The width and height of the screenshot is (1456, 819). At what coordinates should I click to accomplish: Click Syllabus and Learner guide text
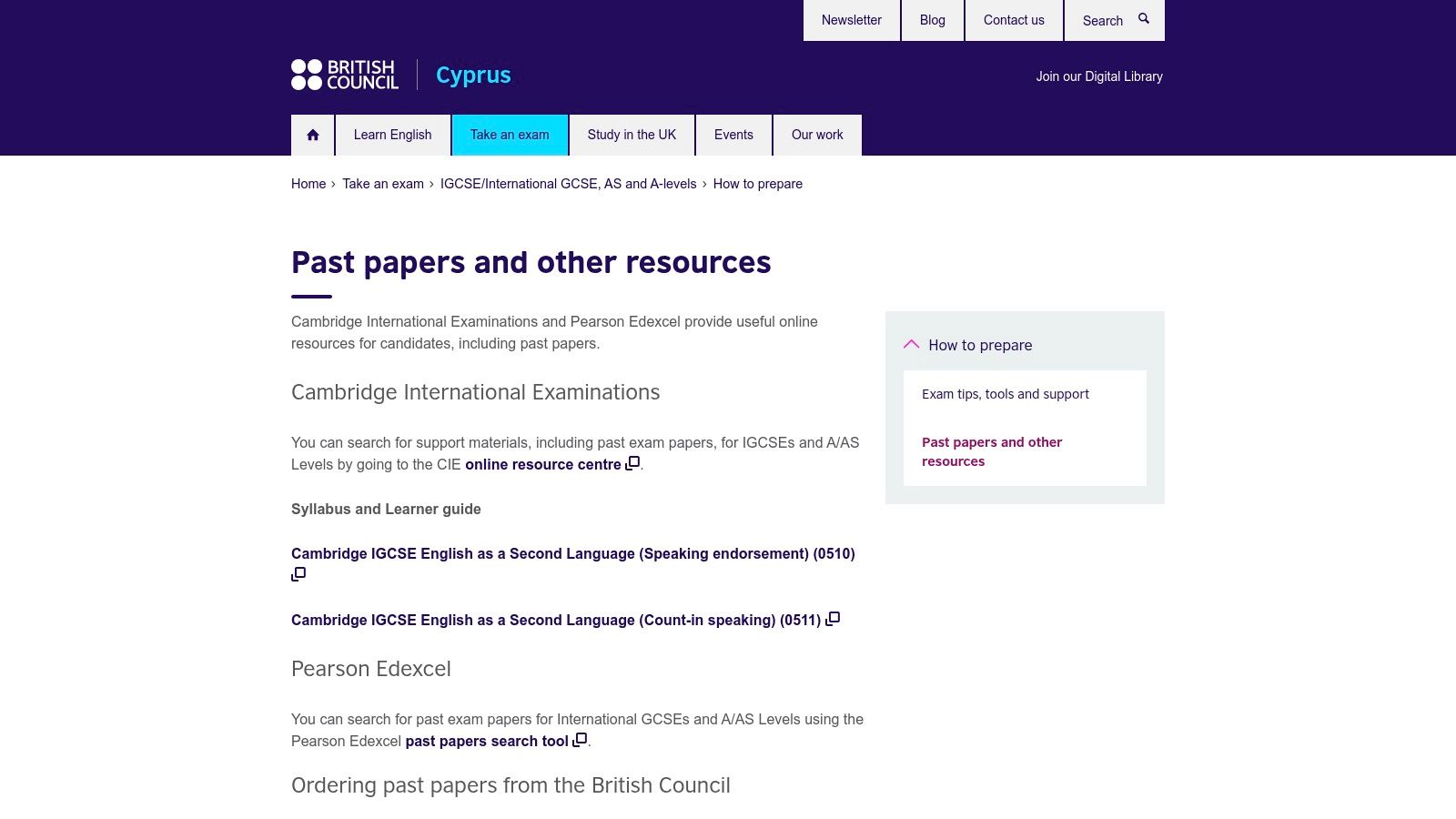click(x=386, y=509)
